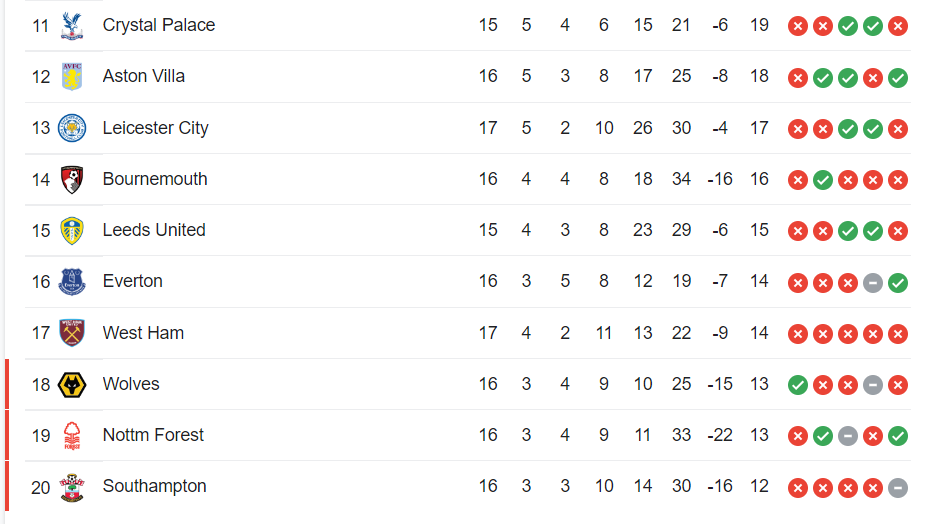Click the Bournemouth club crest
945x524 pixels.
coord(72,180)
